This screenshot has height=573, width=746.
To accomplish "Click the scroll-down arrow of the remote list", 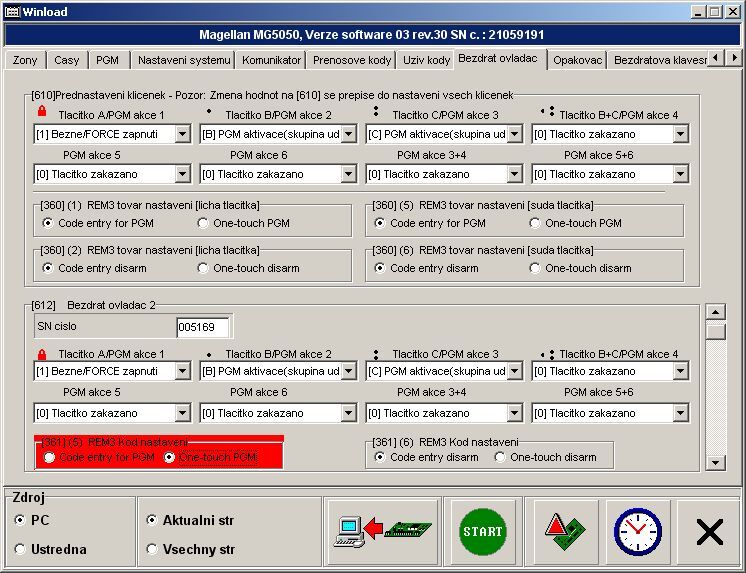I will coord(715,462).
